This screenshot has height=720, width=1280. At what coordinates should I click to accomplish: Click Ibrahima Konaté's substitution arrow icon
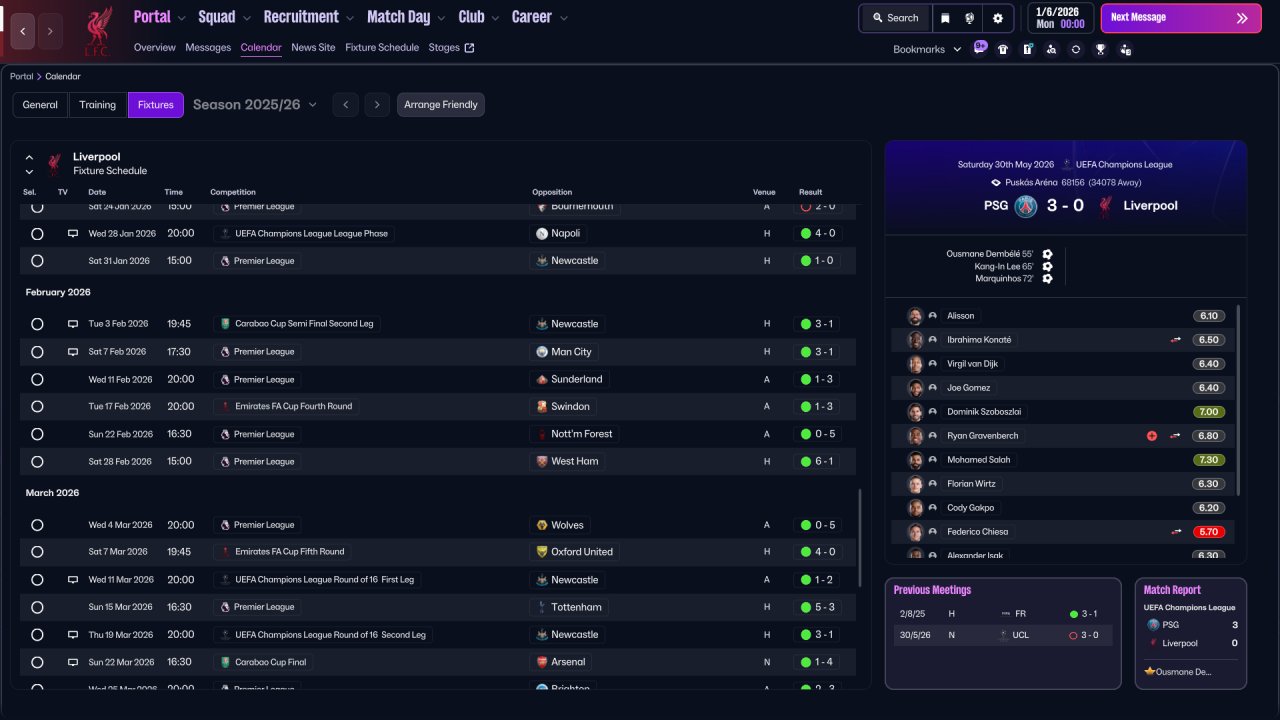(1176, 340)
